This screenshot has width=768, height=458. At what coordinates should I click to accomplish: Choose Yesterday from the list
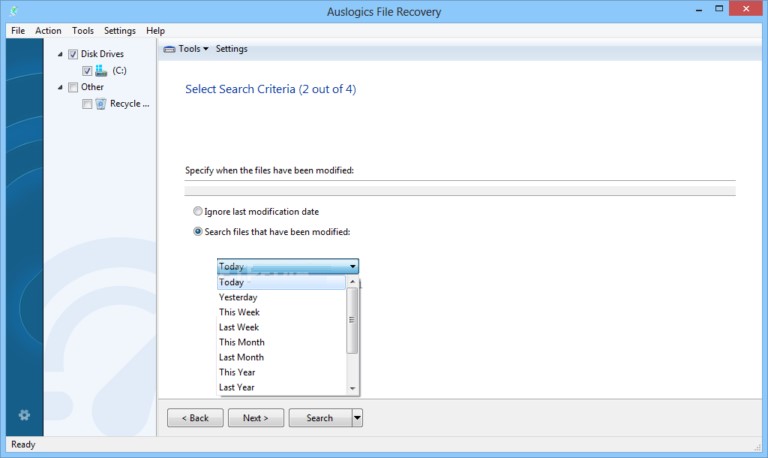coord(281,297)
